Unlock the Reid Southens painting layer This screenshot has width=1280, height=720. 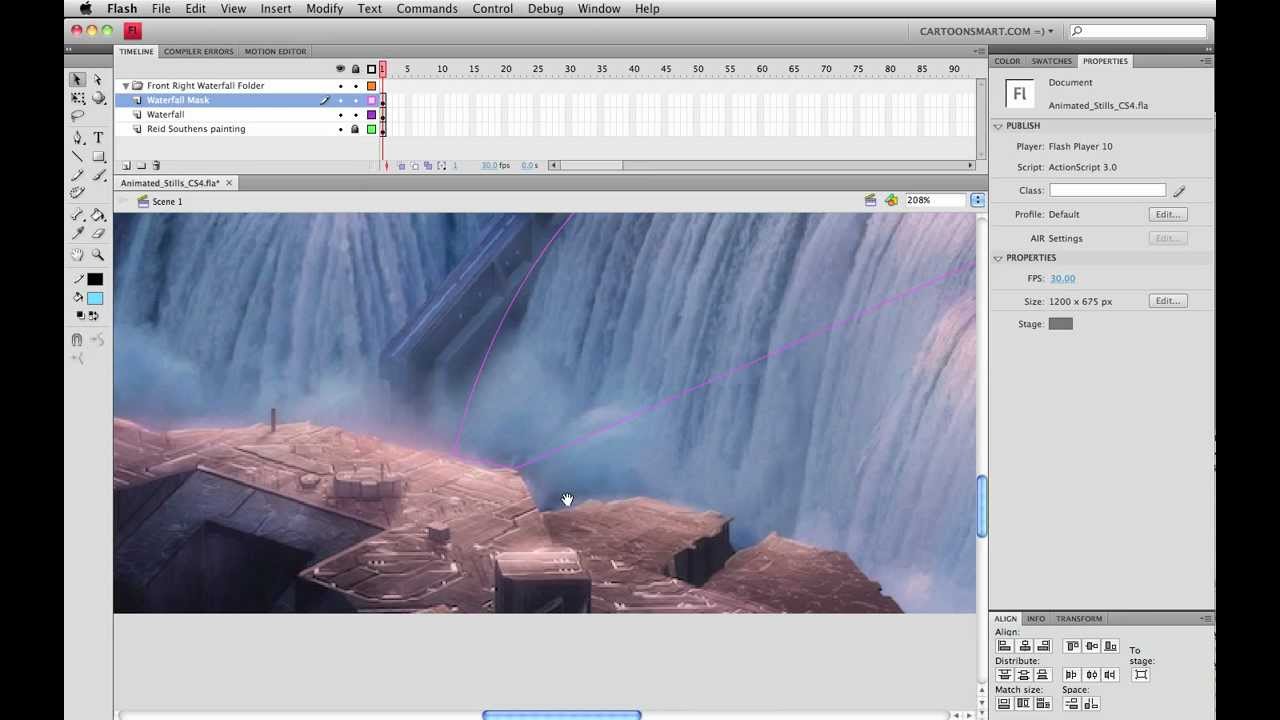(x=355, y=129)
